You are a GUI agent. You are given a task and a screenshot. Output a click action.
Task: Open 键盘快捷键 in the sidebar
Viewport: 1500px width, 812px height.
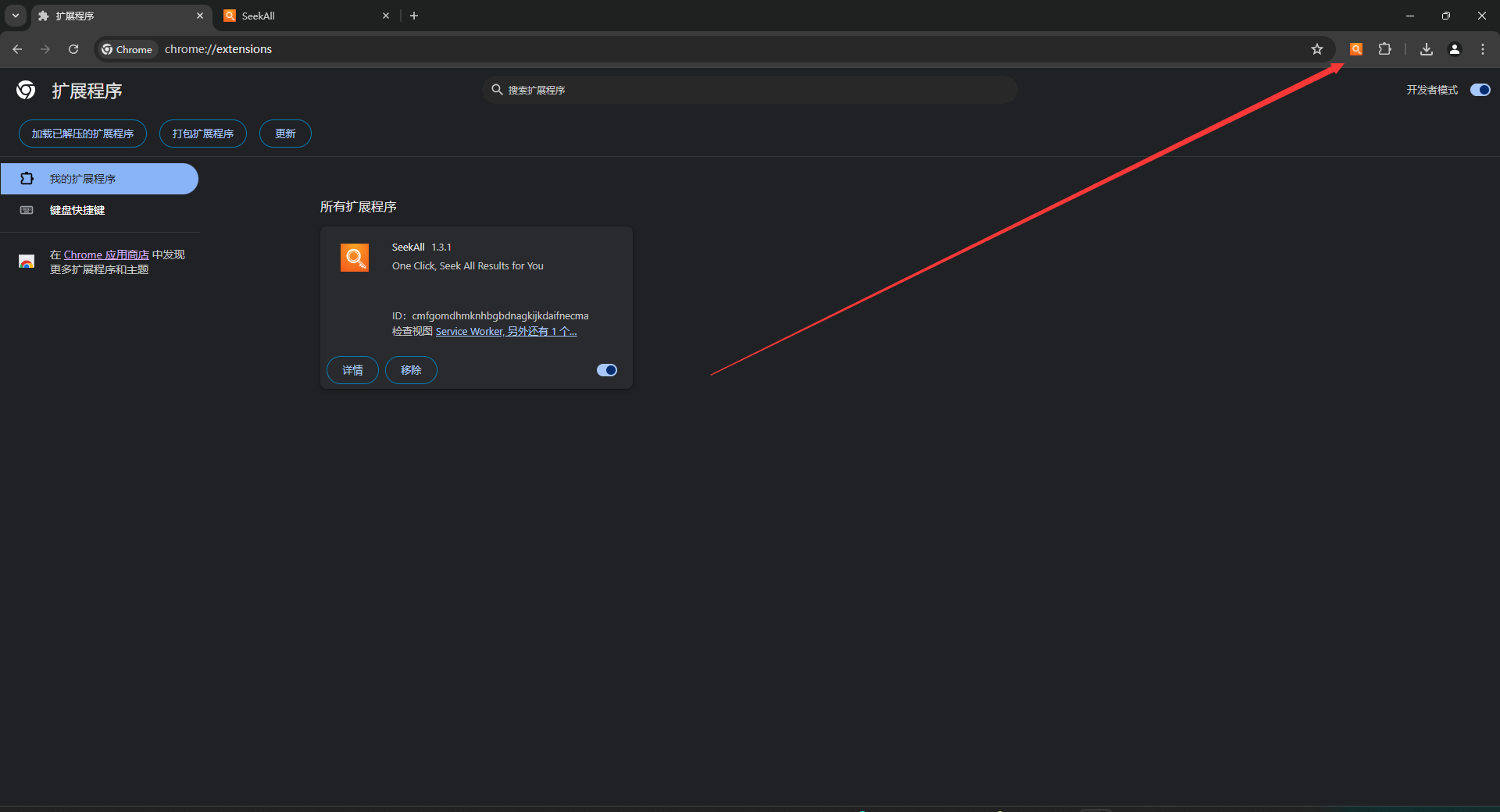point(99,210)
